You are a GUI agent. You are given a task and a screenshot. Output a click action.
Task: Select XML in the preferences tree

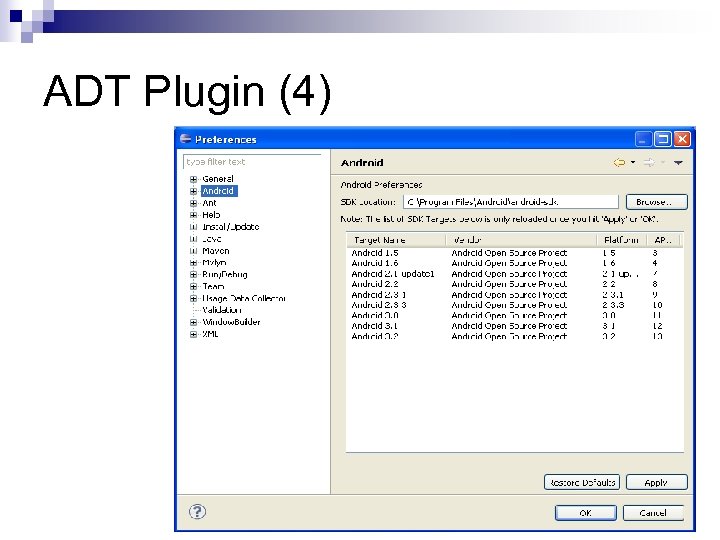tap(210, 334)
